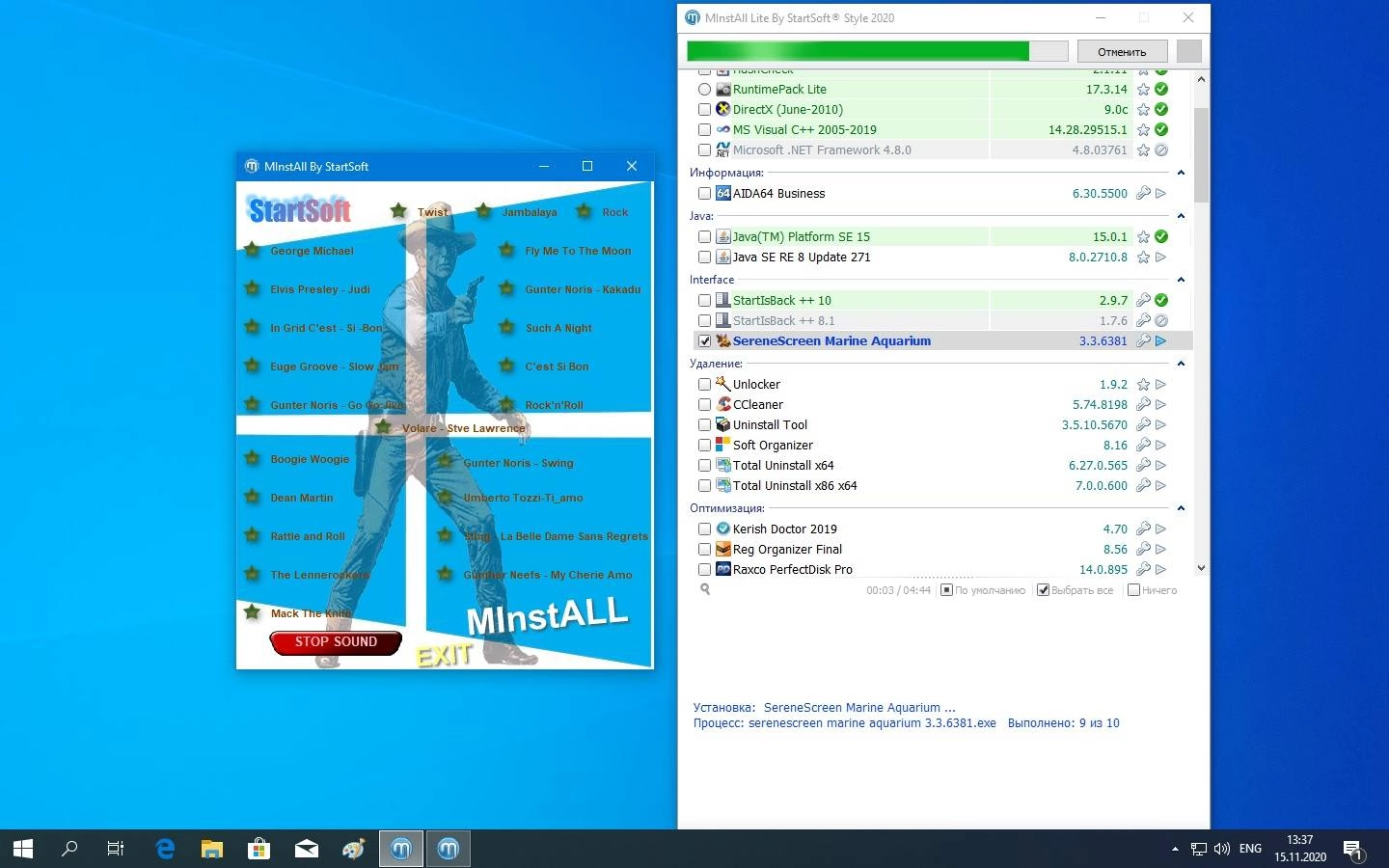This screenshot has height=868, width=1389.
Task: Click the star beside George Michael track
Action: tap(252, 251)
